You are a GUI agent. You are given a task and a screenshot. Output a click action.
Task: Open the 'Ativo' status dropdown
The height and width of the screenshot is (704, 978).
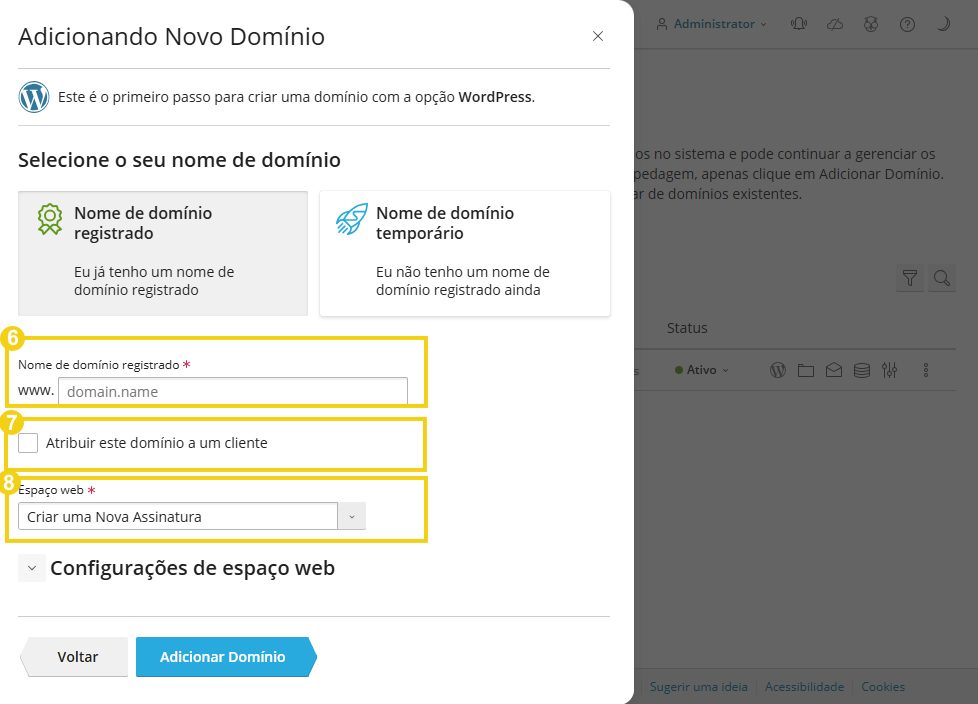pos(701,369)
